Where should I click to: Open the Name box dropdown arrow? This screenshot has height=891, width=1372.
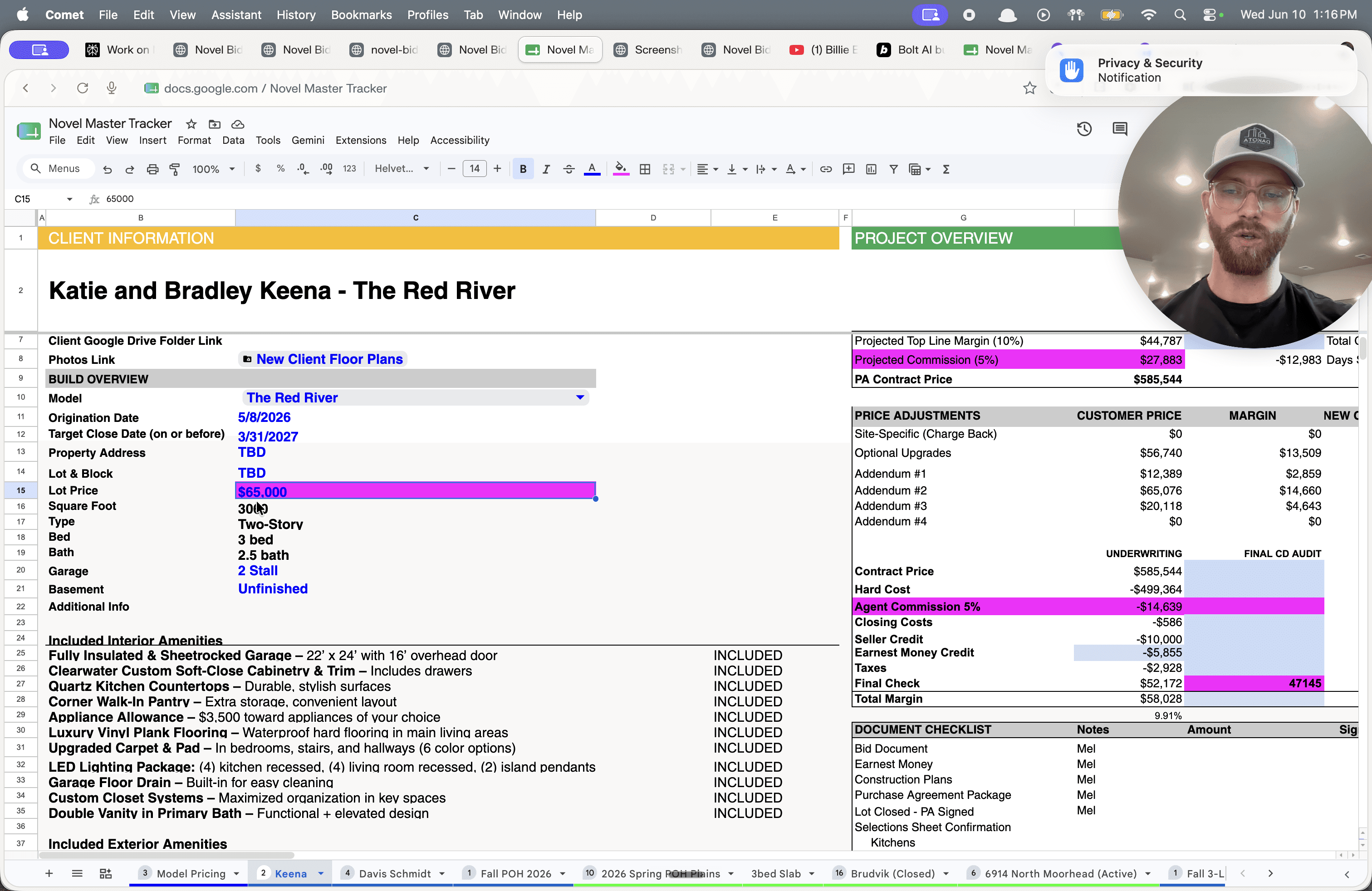point(69,199)
